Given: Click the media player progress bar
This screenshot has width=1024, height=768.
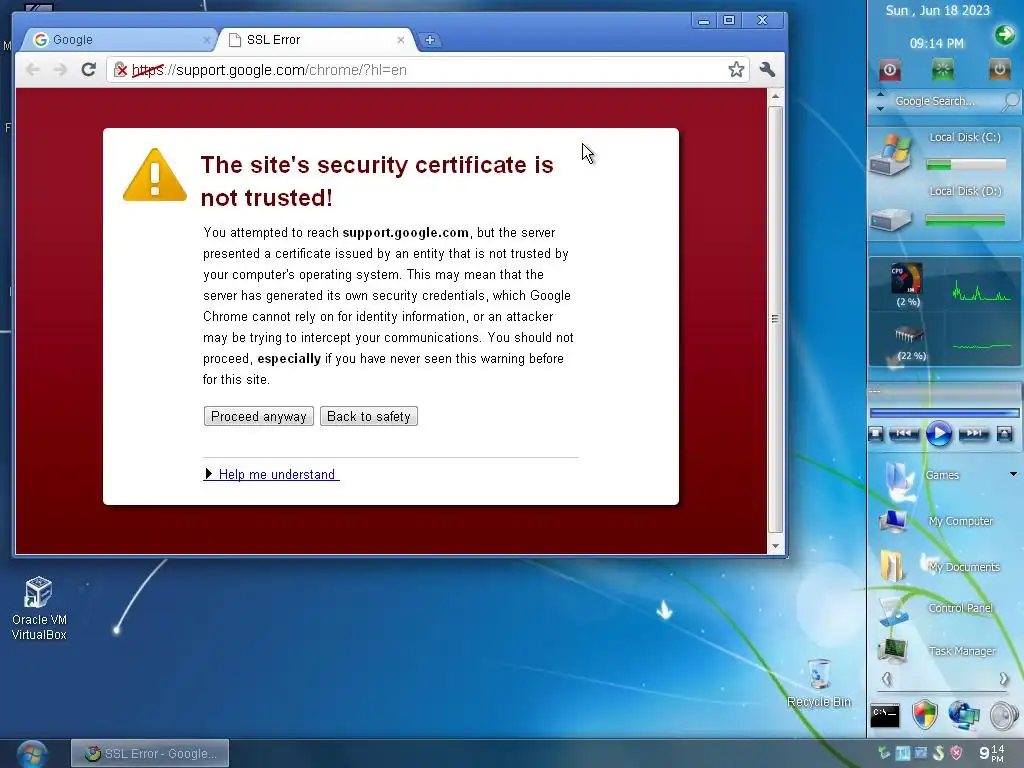Looking at the screenshot, I should (944, 413).
